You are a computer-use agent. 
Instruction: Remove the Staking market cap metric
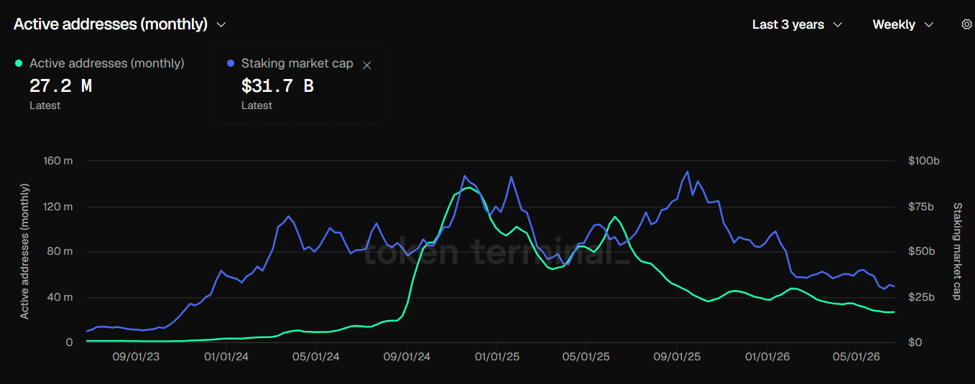[x=367, y=65]
